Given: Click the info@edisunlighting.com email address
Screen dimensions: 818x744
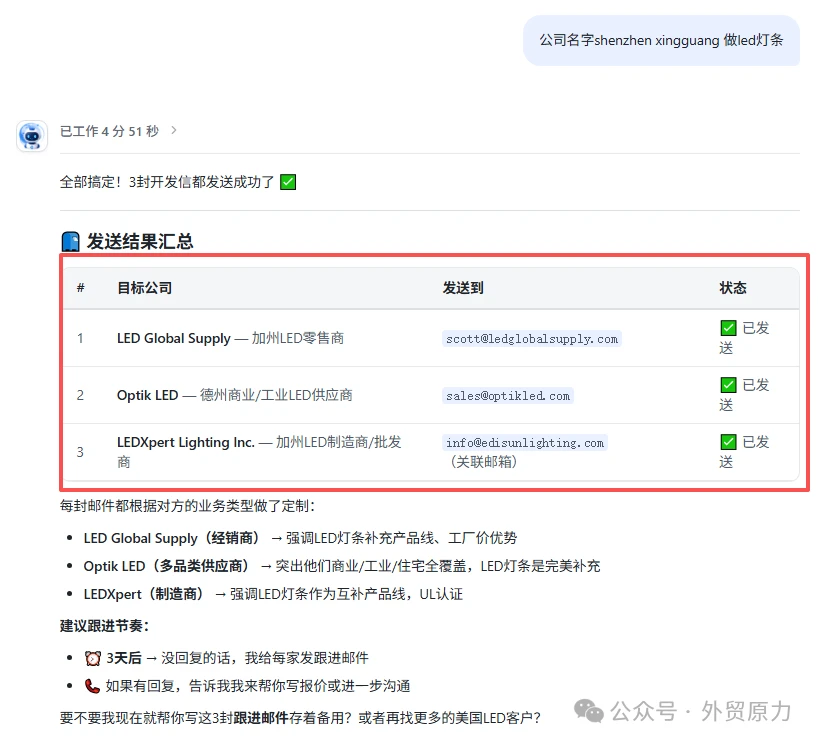Looking at the screenshot, I should tap(525, 442).
